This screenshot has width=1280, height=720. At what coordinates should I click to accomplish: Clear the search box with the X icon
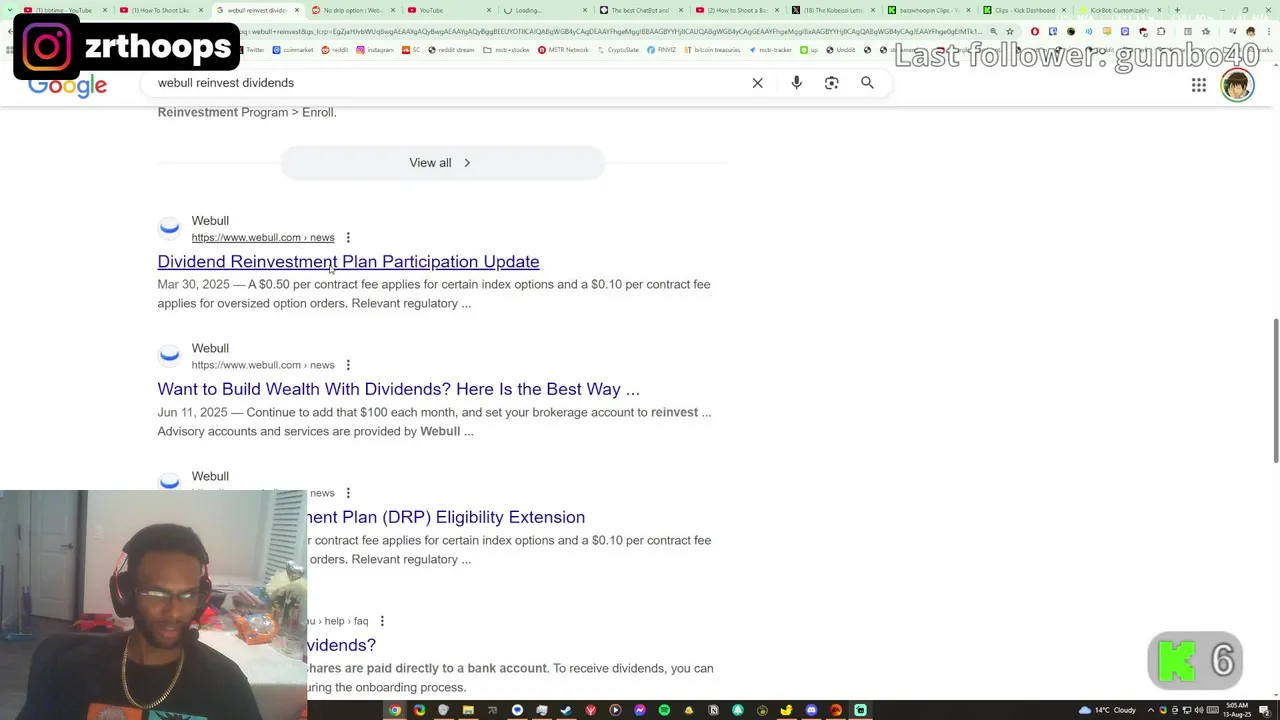point(757,83)
